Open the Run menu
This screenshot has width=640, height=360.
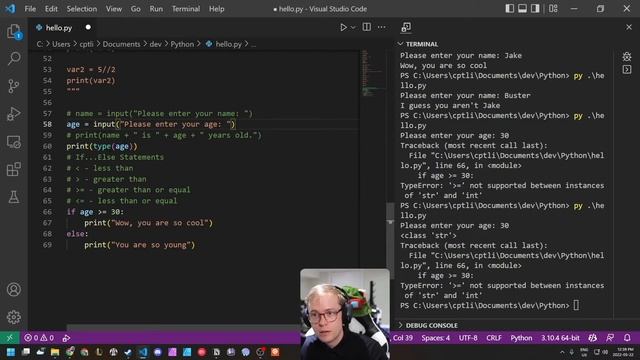156,9
